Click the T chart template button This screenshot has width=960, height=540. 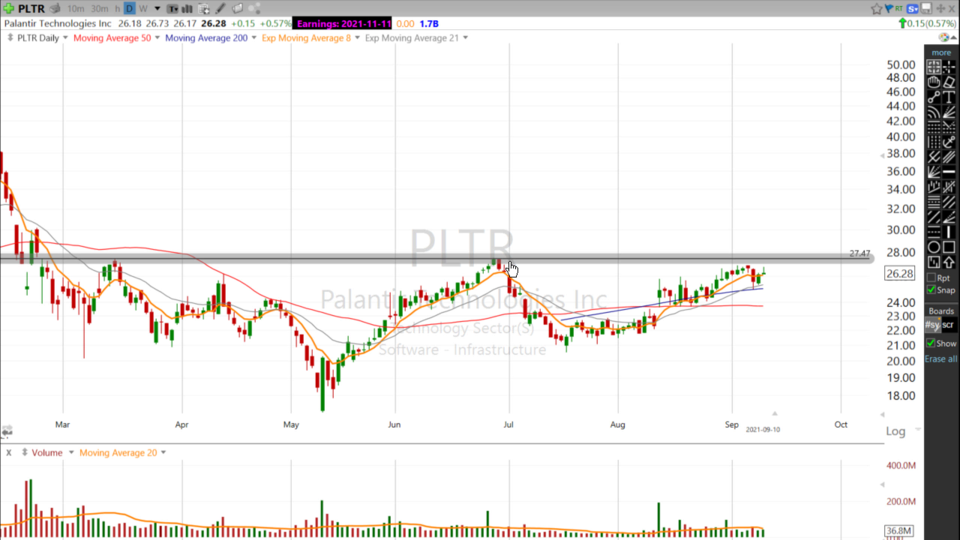173,9
